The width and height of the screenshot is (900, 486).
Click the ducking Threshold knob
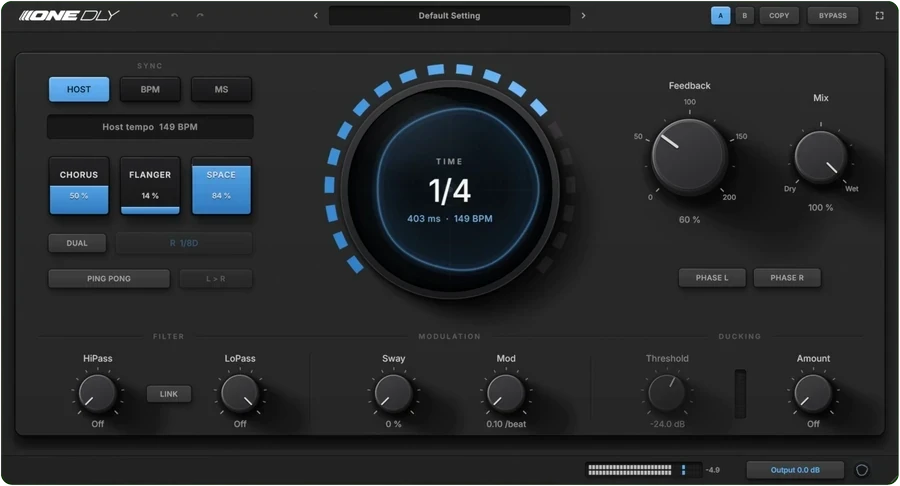[666, 394]
